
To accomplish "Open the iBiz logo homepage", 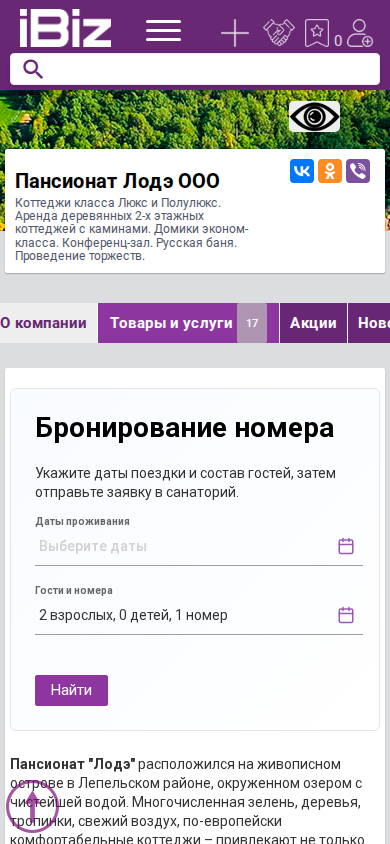I will [66, 29].
